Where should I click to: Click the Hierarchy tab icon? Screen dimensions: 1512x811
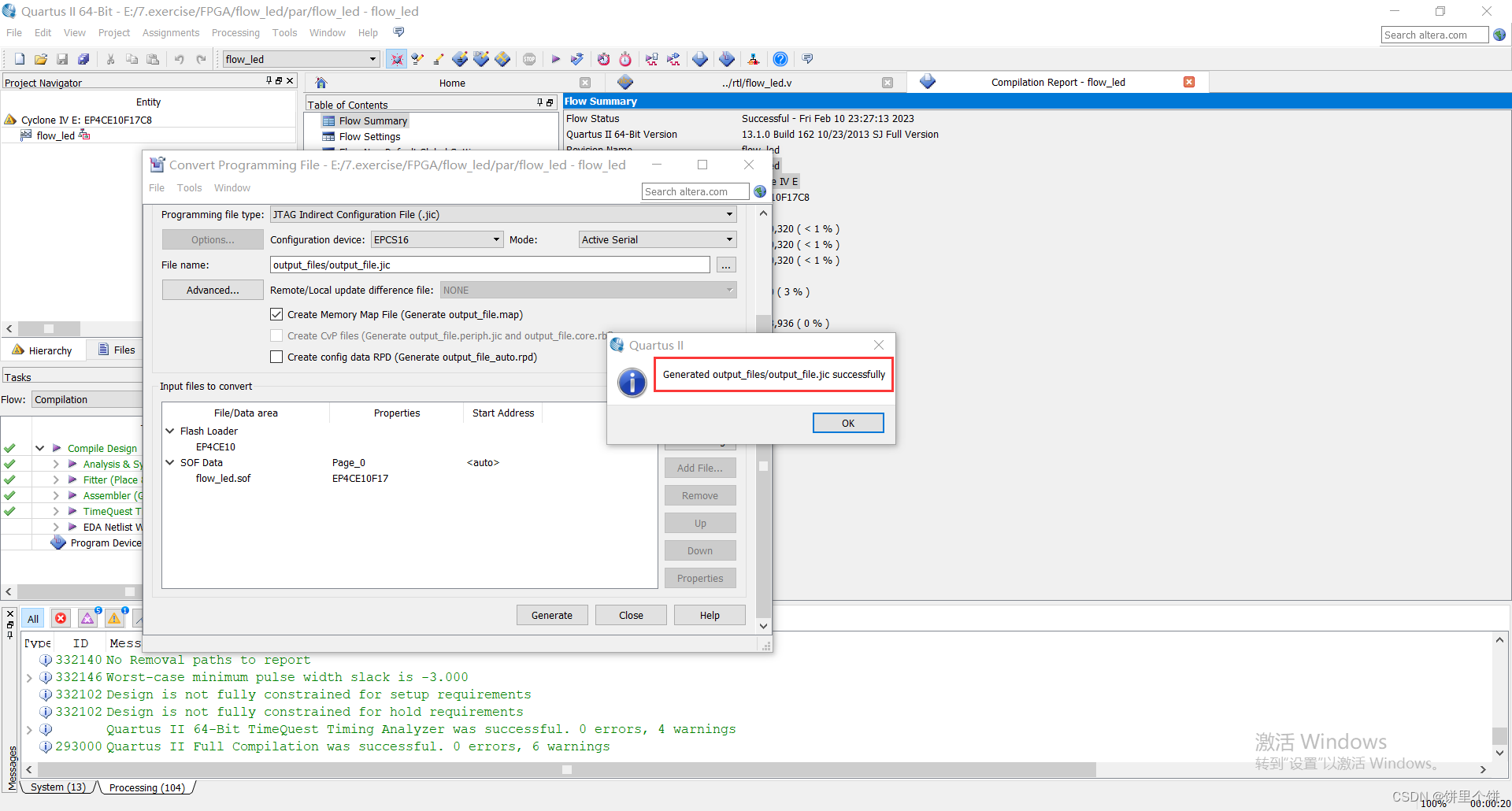point(18,350)
